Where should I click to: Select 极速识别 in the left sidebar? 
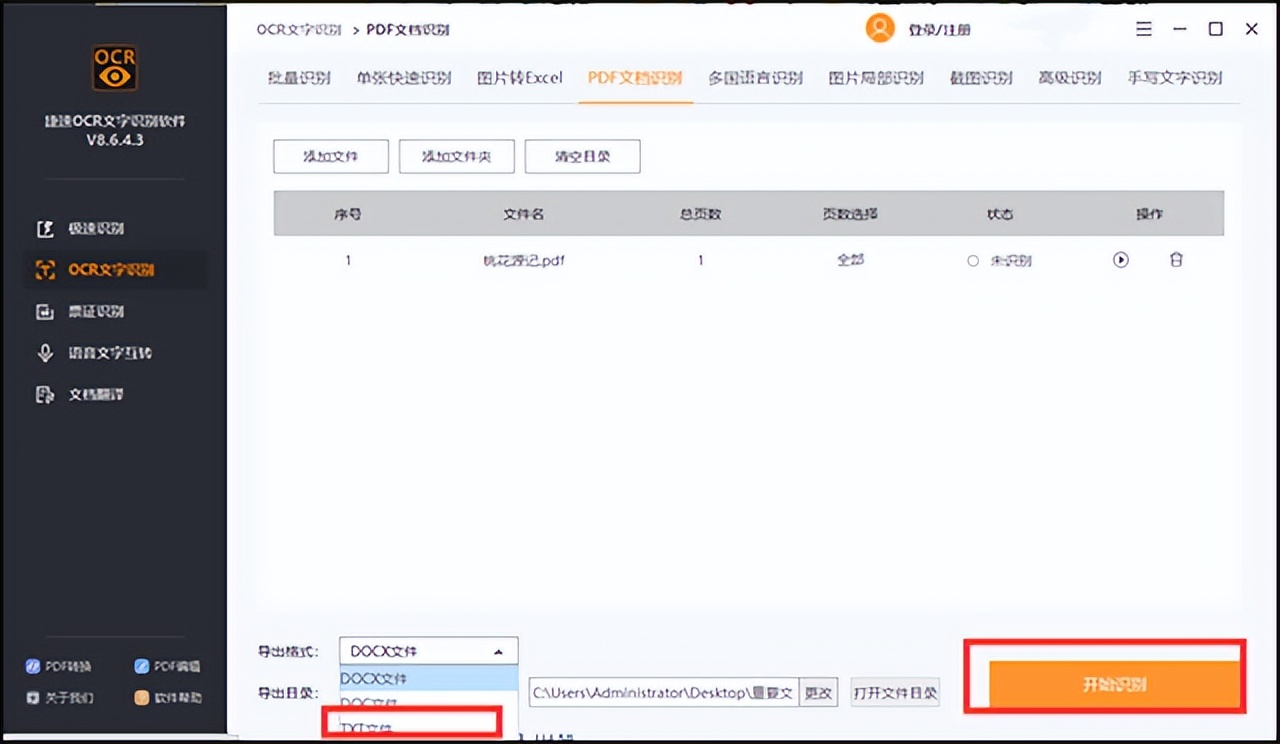click(90, 228)
